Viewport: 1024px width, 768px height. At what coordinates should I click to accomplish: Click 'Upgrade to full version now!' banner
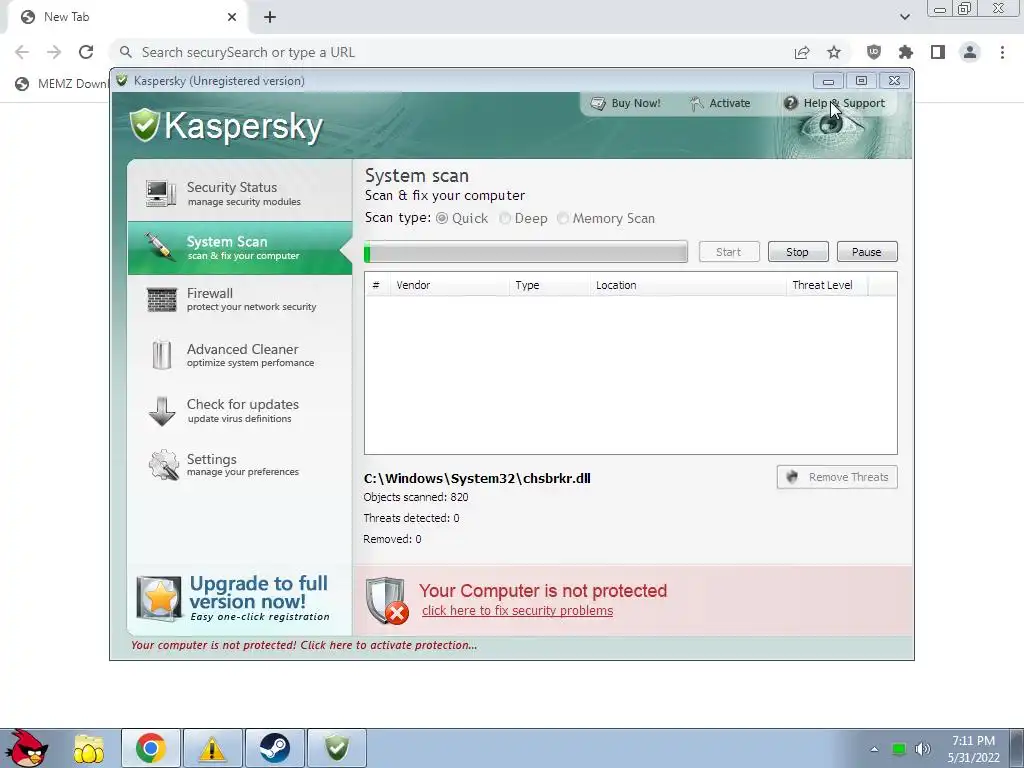click(240, 598)
